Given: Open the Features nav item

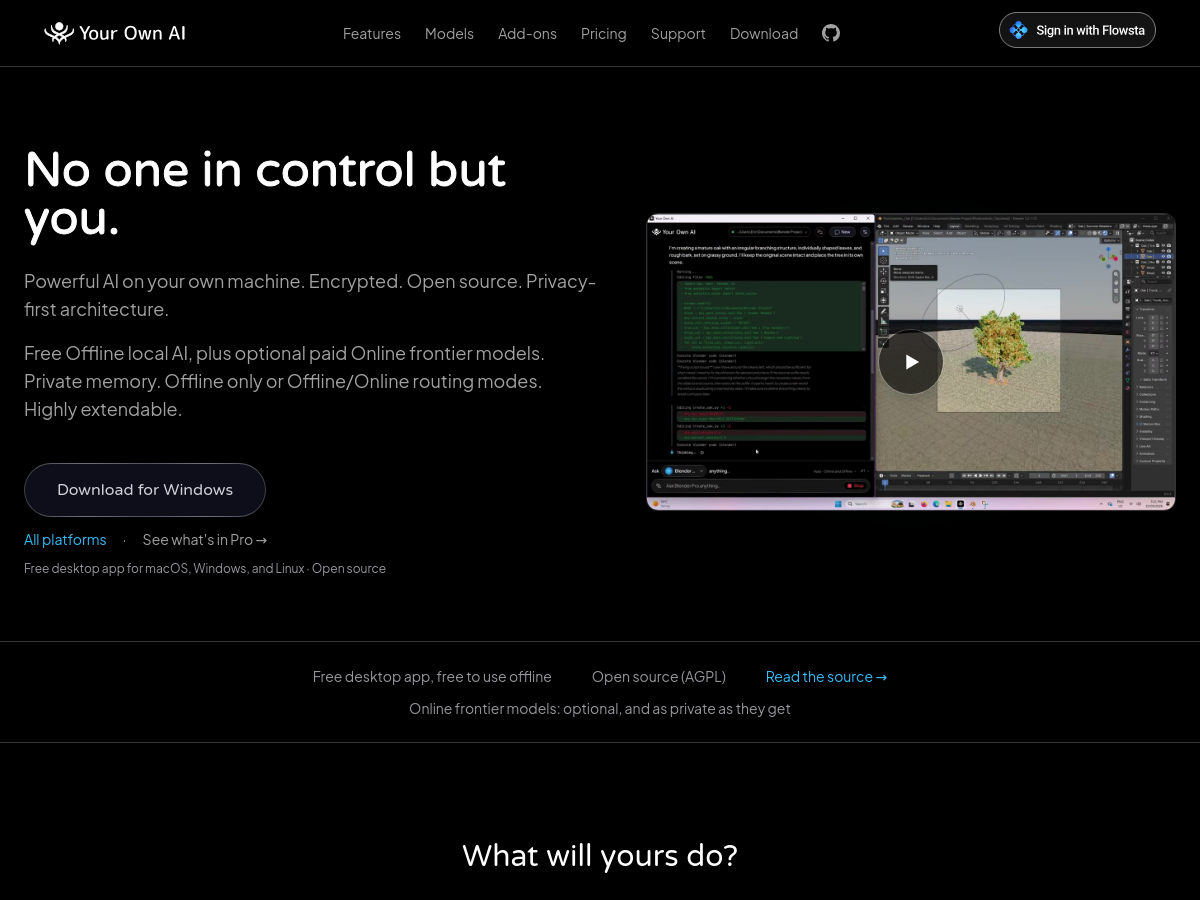Looking at the screenshot, I should [372, 34].
